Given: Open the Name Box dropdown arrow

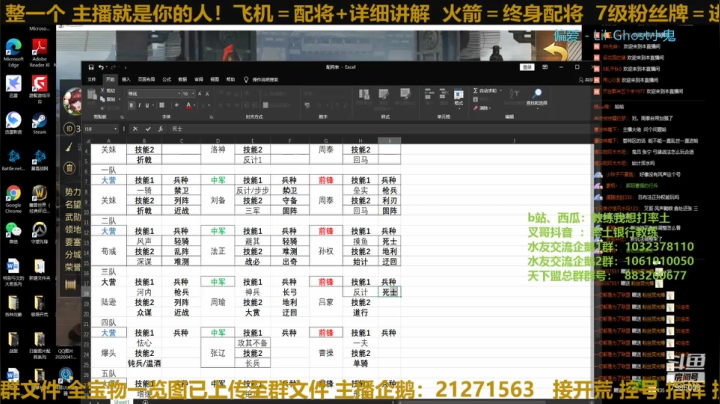Looking at the screenshot, I should [115, 129].
